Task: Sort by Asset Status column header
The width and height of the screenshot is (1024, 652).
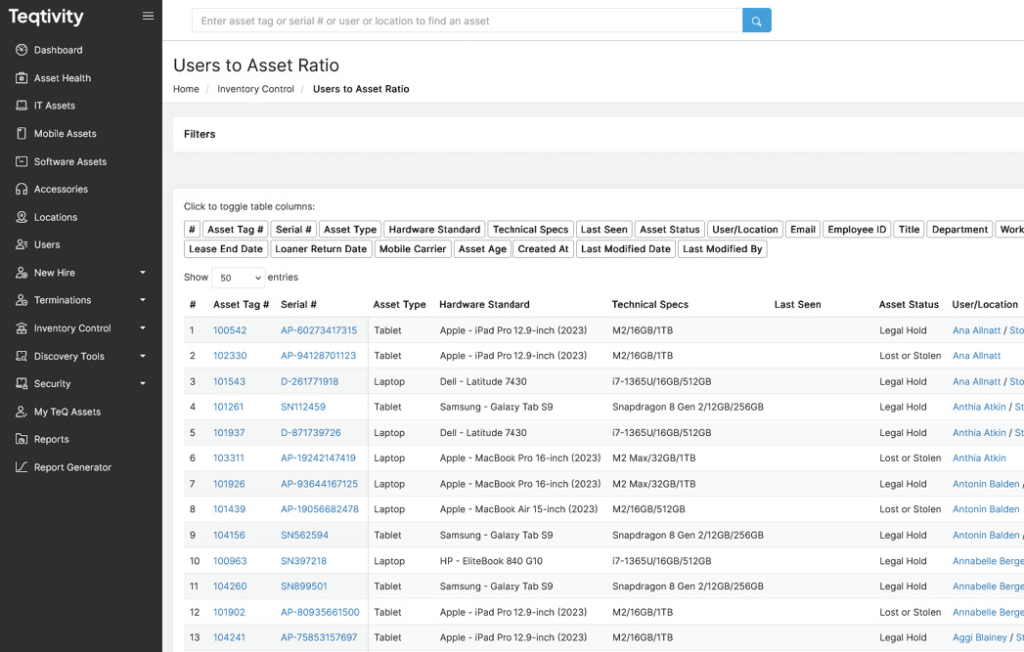Action: pyautogui.click(x=908, y=304)
